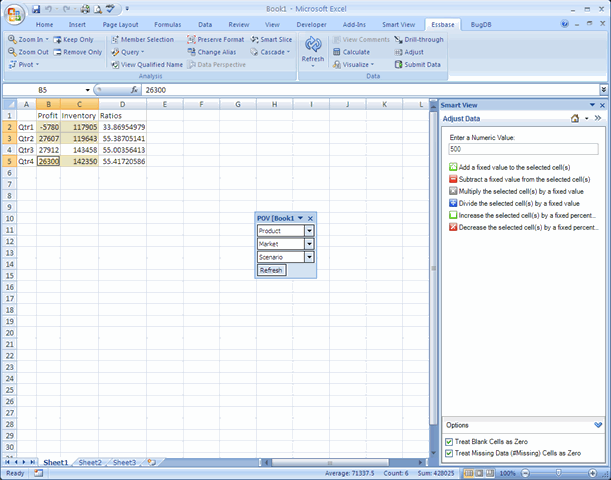Screen dimensions: 611x480
Task: Click the Refresh button in the POV toolbar
Action: click(x=271, y=270)
